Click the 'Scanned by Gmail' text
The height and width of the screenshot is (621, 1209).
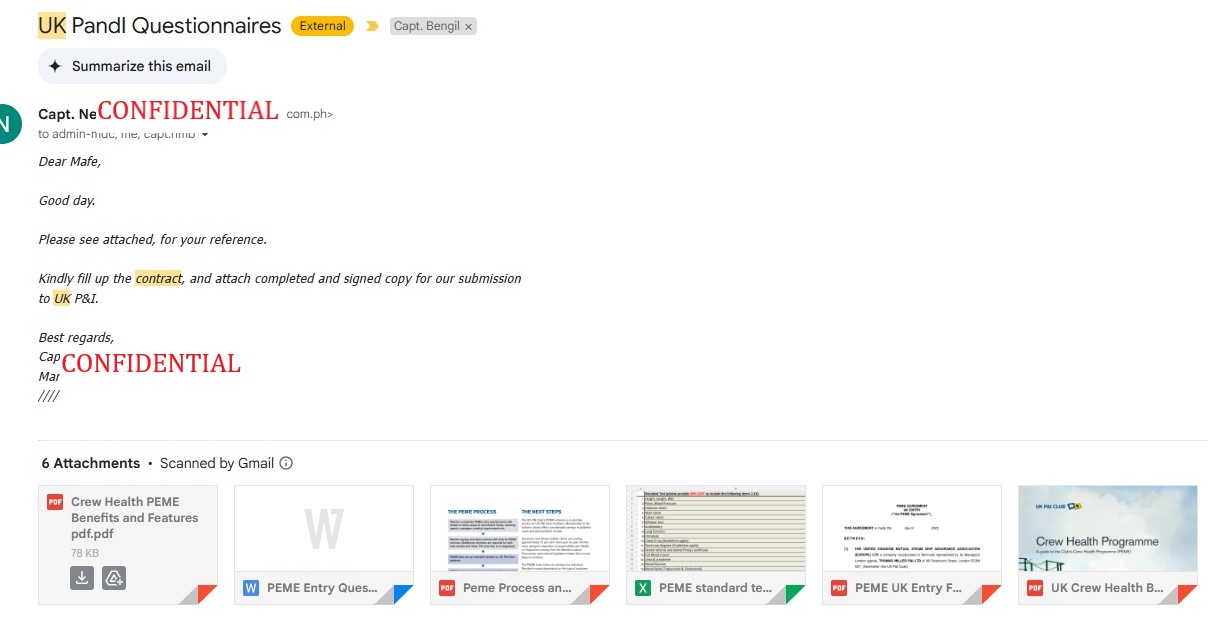tap(217, 463)
